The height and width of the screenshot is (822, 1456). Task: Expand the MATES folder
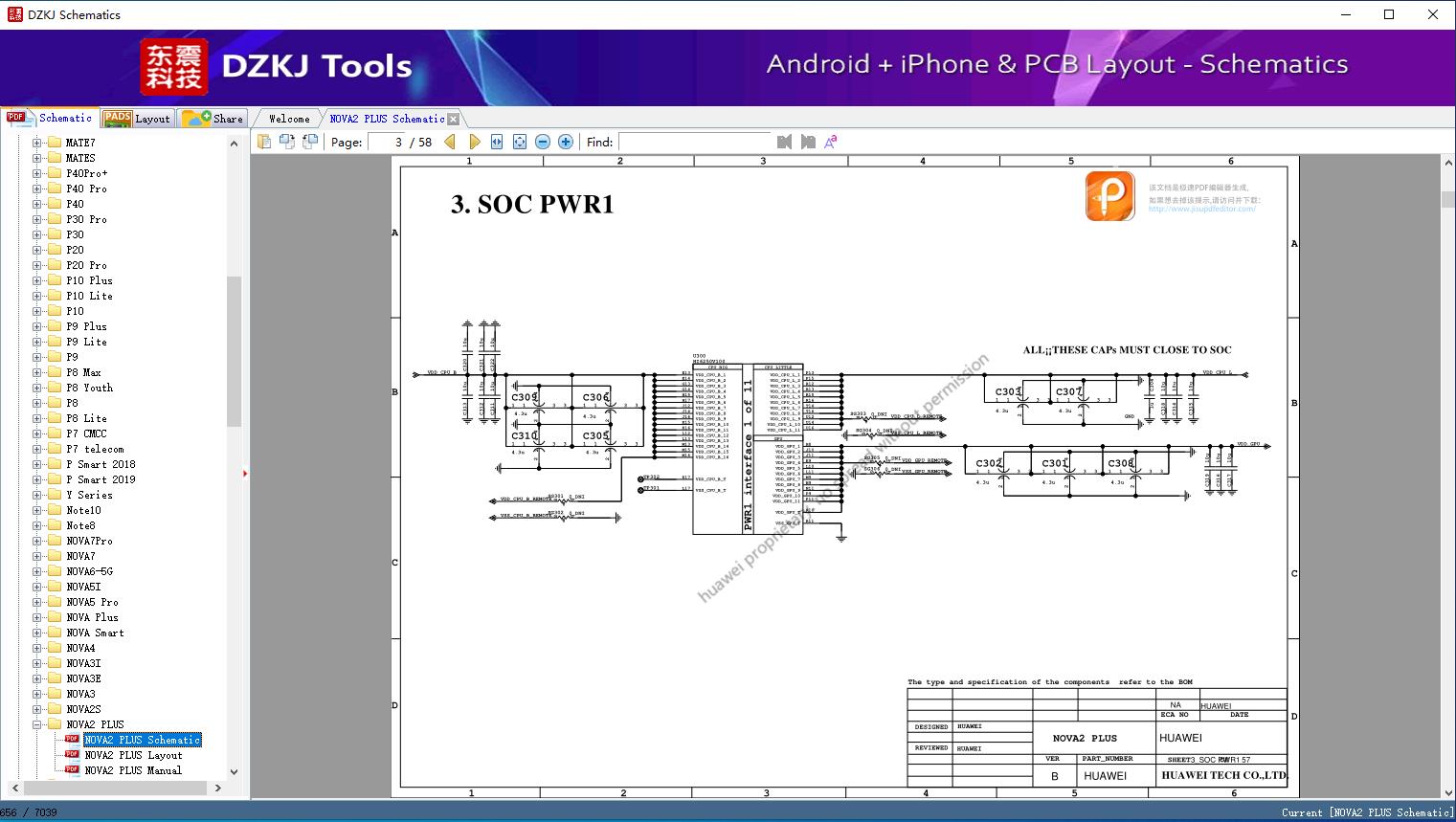point(37,158)
